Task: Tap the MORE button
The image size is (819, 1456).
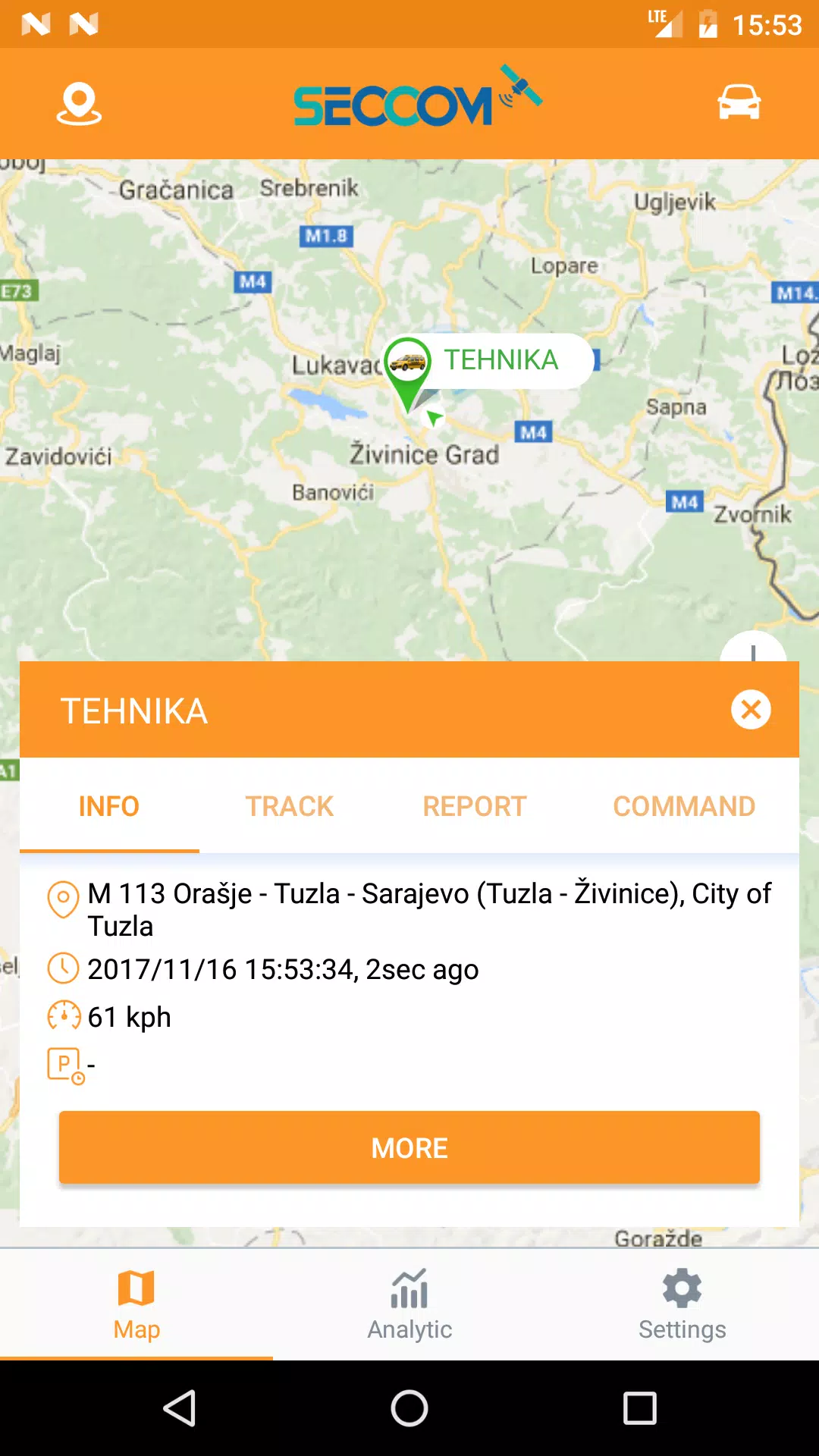Action: click(409, 1147)
